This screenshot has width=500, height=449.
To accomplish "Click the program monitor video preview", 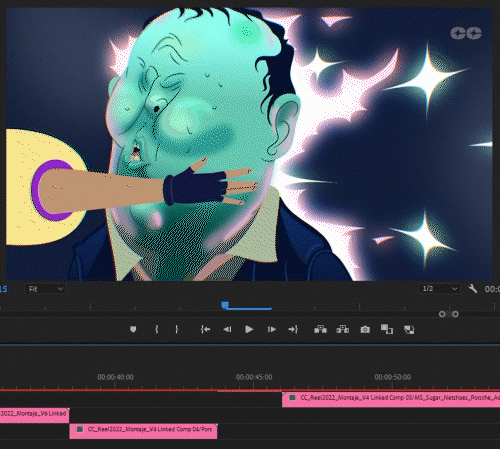I will (249, 144).
